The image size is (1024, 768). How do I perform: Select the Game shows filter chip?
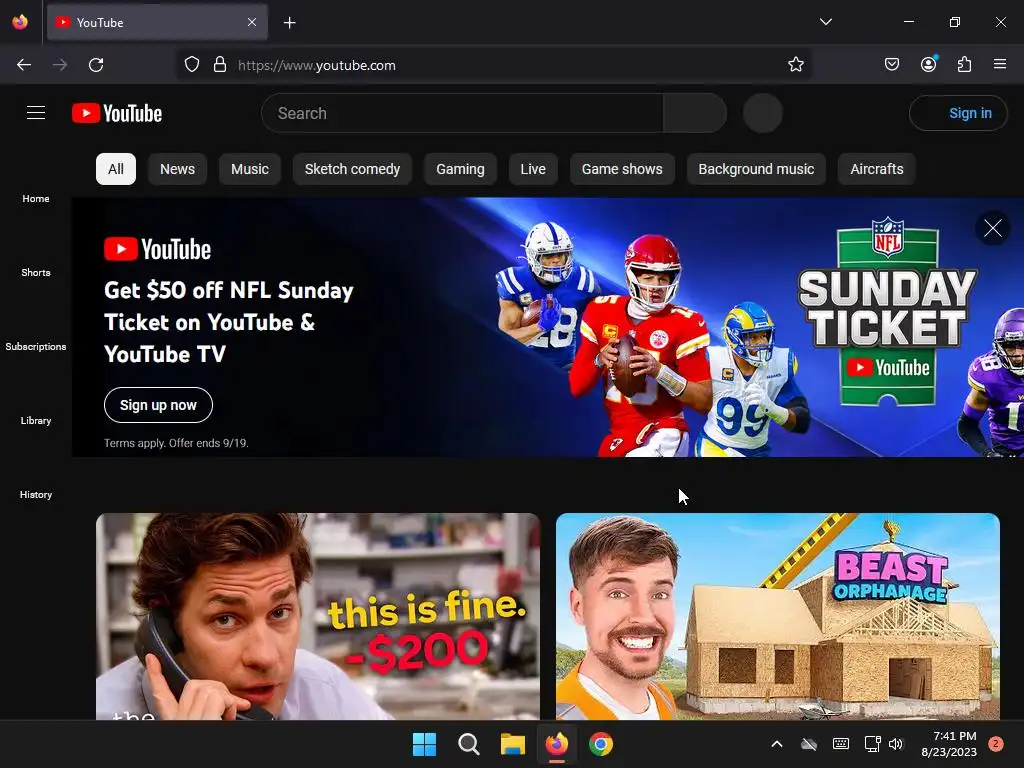click(622, 169)
